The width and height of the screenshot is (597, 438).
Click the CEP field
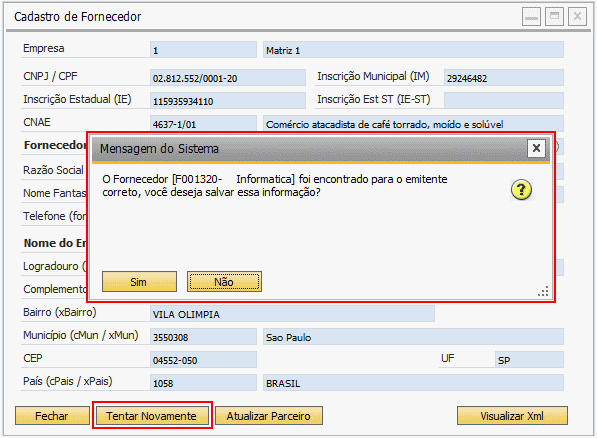[x=203, y=360]
